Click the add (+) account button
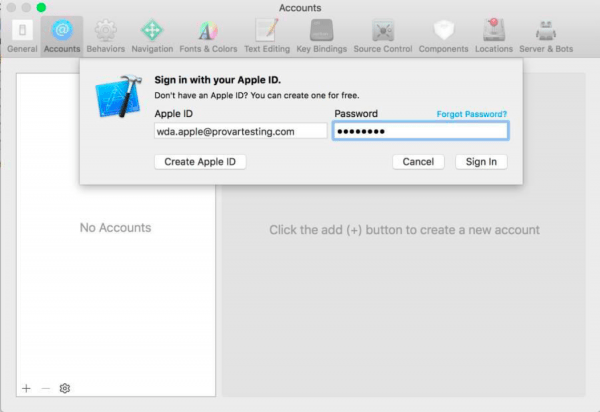 [x=26, y=389]
